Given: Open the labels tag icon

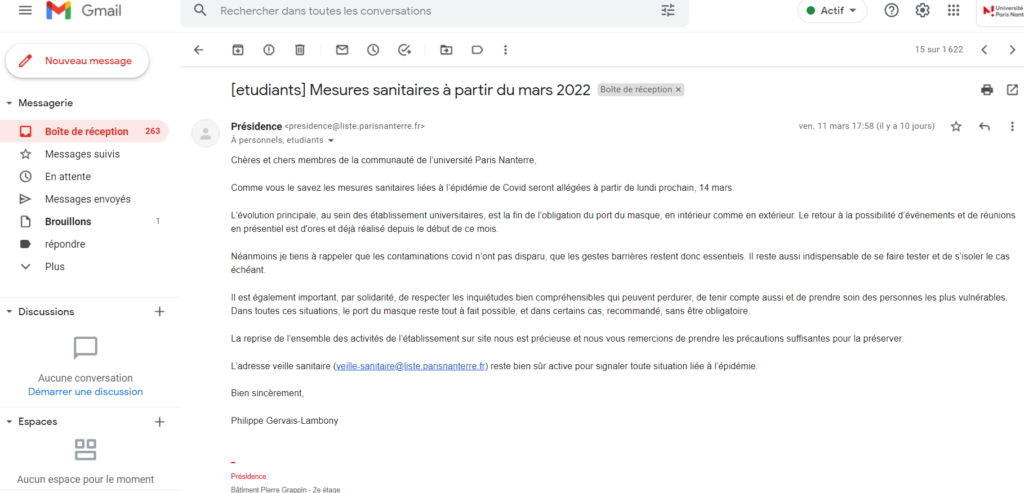Looking at the screenshot, I should 477,50.
